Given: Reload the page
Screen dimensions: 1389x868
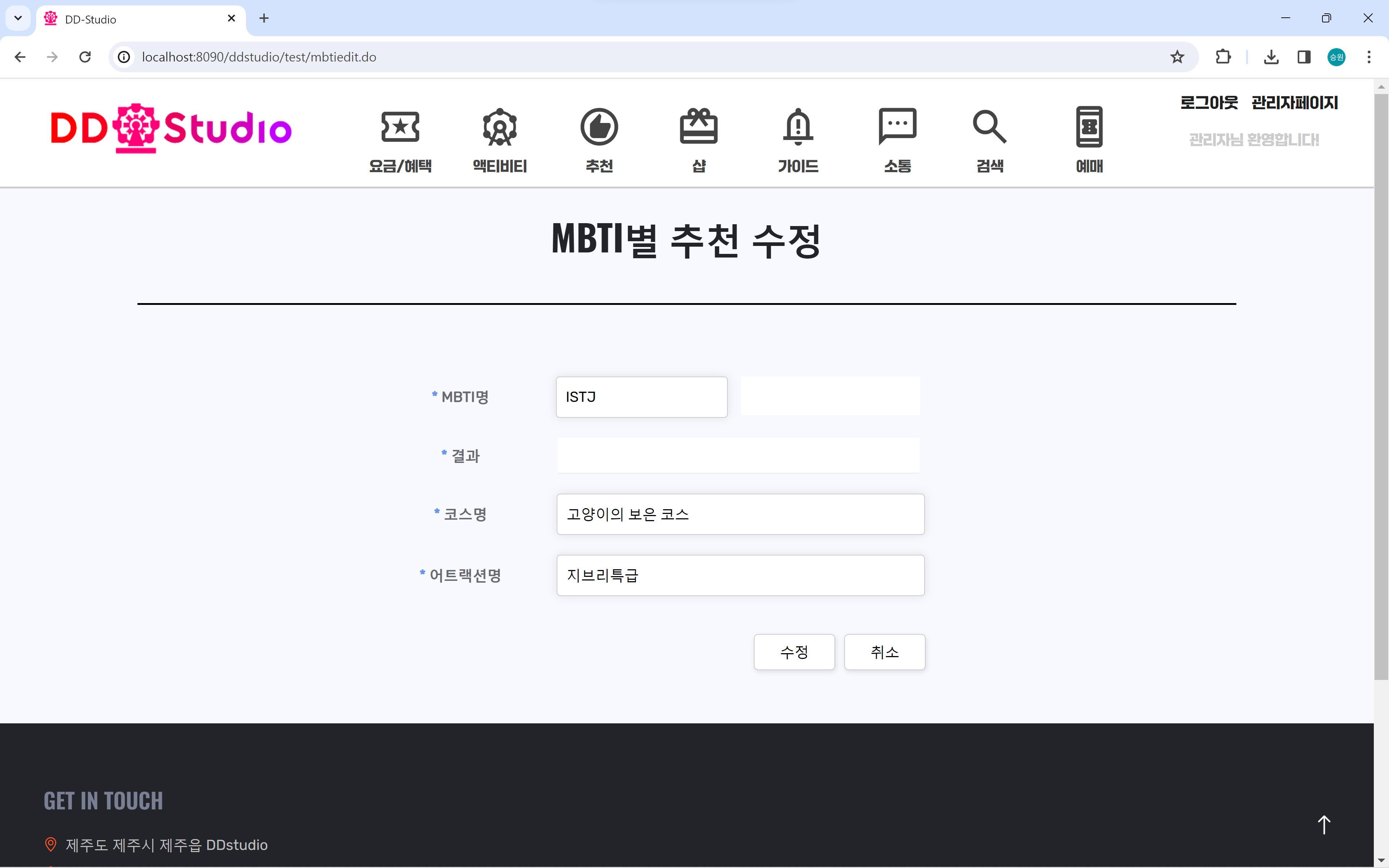Looking at the screenshot, I should [x=85, y=57].
